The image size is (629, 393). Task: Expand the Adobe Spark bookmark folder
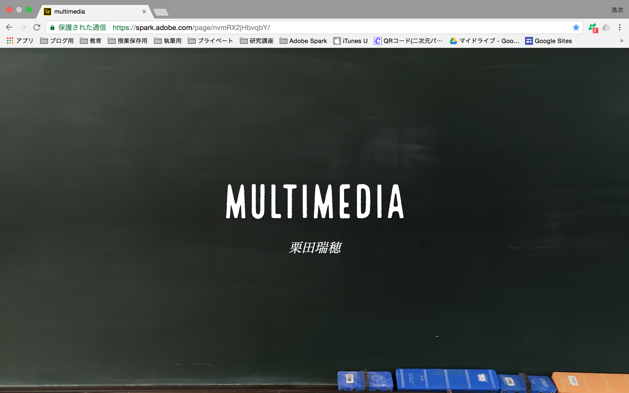pos(303,41)
